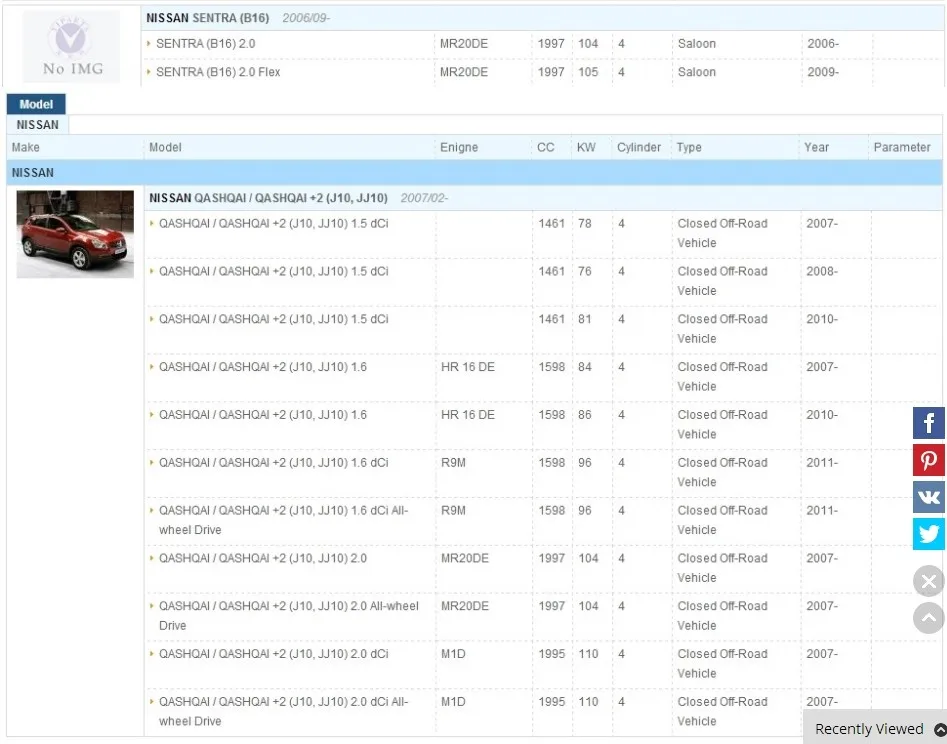This screenshot has height=744, width=947.
Task: Pin this page on Pinterest
Action: [928, 460]
